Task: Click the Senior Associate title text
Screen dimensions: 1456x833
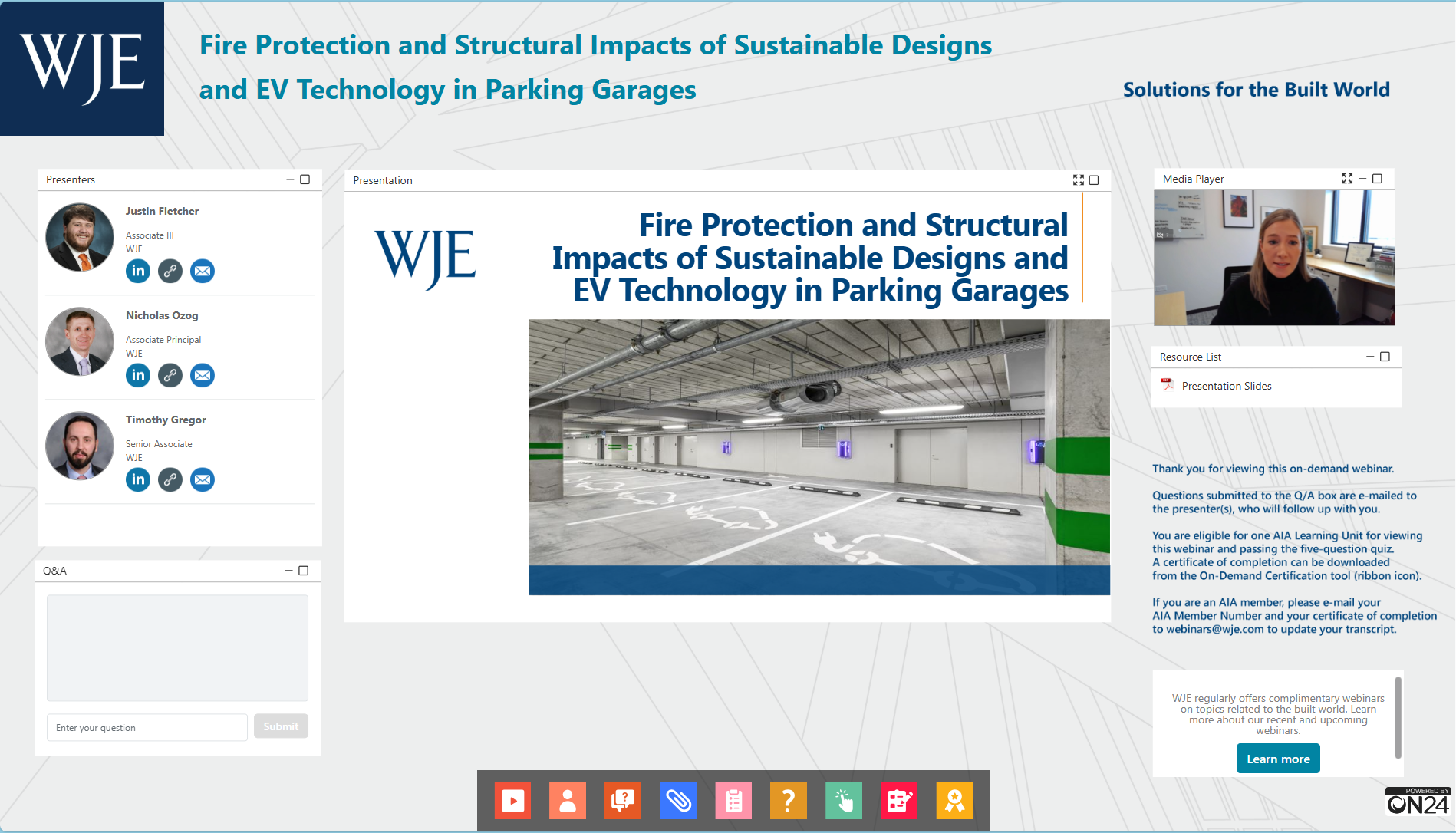Action: [159, 444]
